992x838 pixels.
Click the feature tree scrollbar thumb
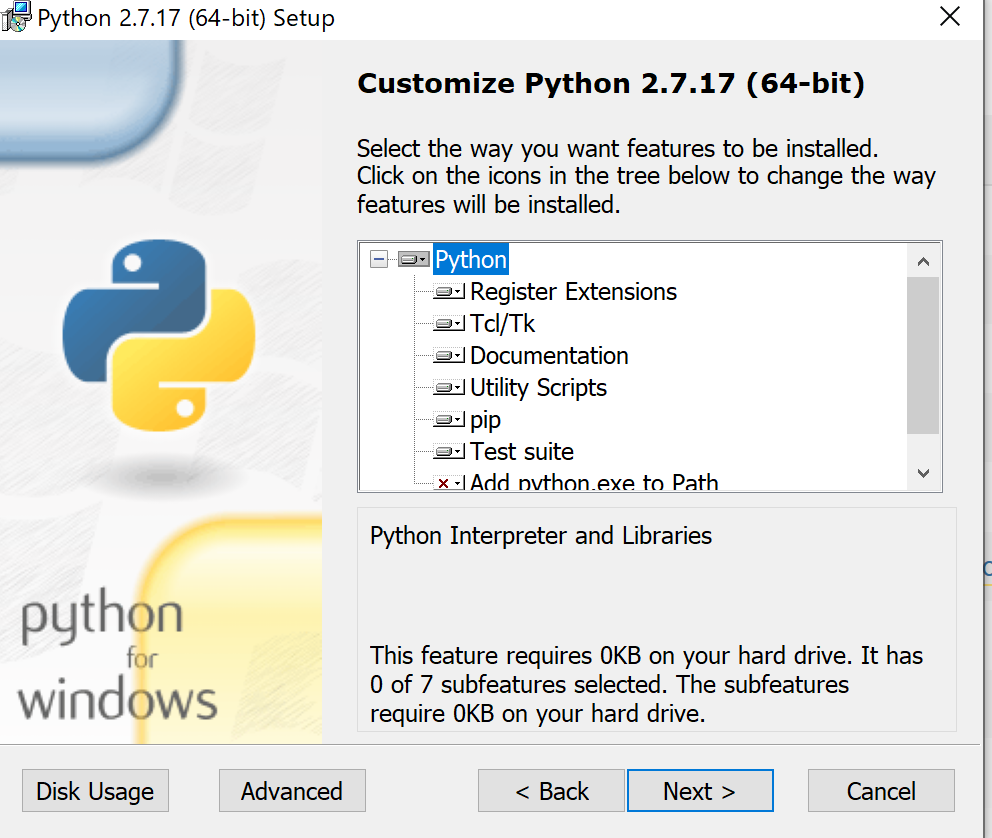(x=923, y=355)
